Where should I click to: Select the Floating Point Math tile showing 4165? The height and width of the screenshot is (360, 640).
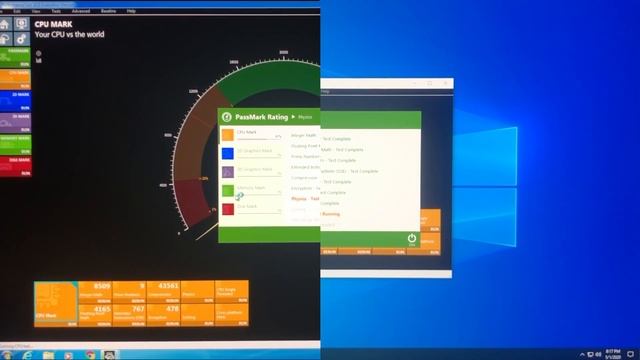(95, 315)
